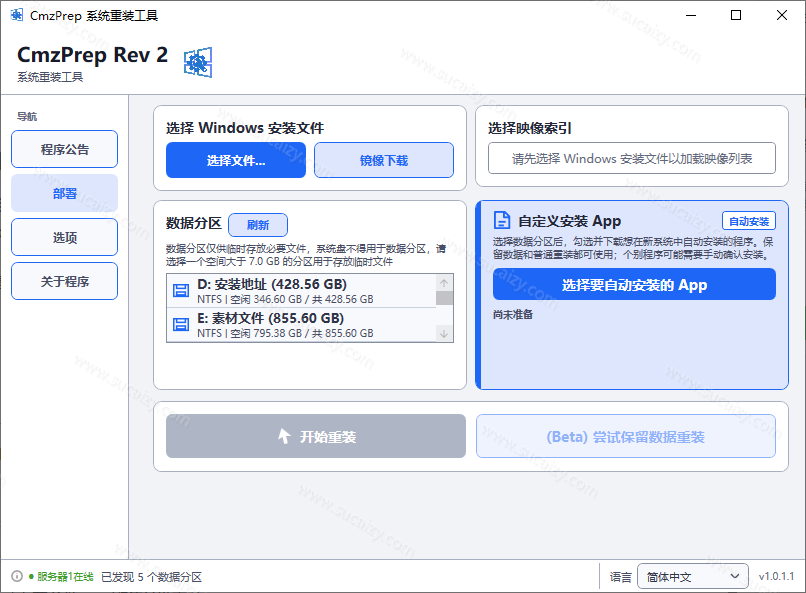Click the (Beta) 尝试保留数据重装 button
The image size is (806, 593).
[x=626, y=436]
